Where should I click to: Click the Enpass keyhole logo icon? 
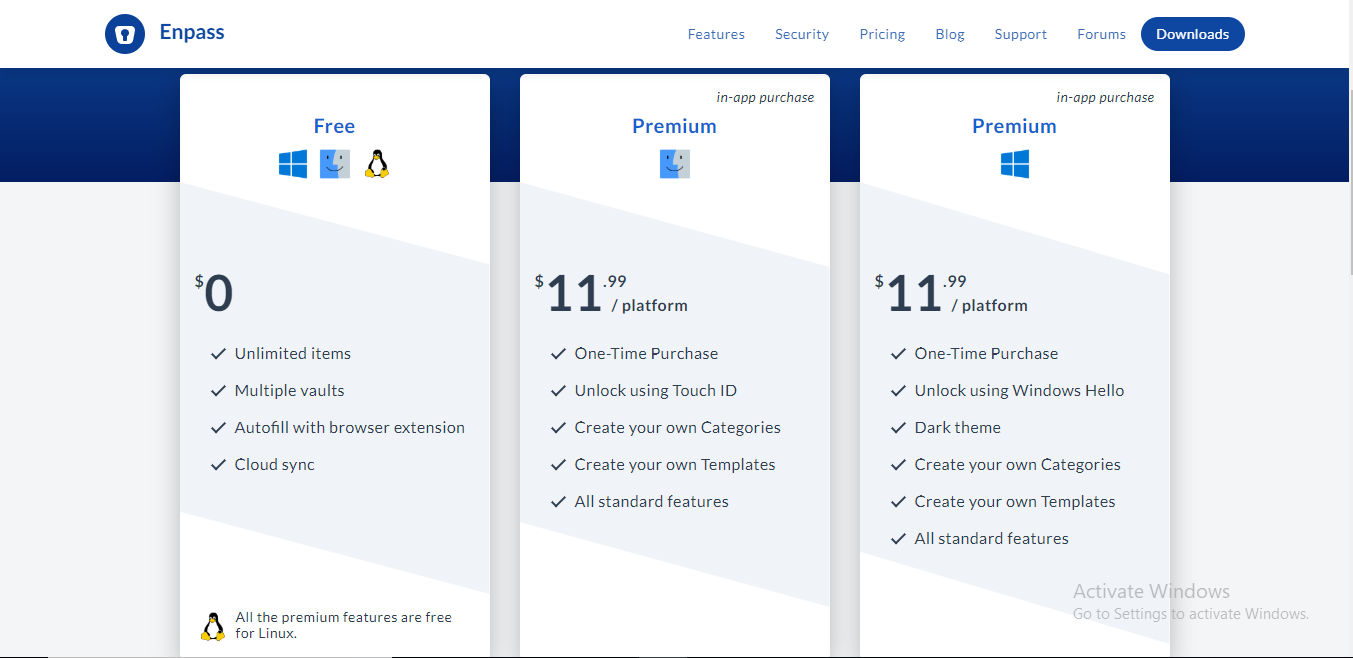tap(125, 34)
